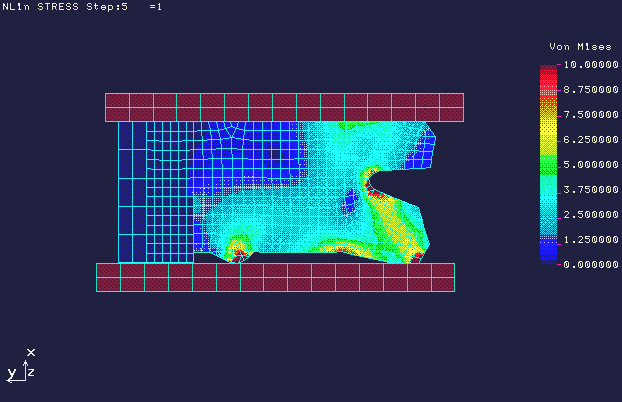The height and width of the screenshot is (402, 622).
Task: Select the upper maroon rigid plate
Action: (x=284, y=107)
